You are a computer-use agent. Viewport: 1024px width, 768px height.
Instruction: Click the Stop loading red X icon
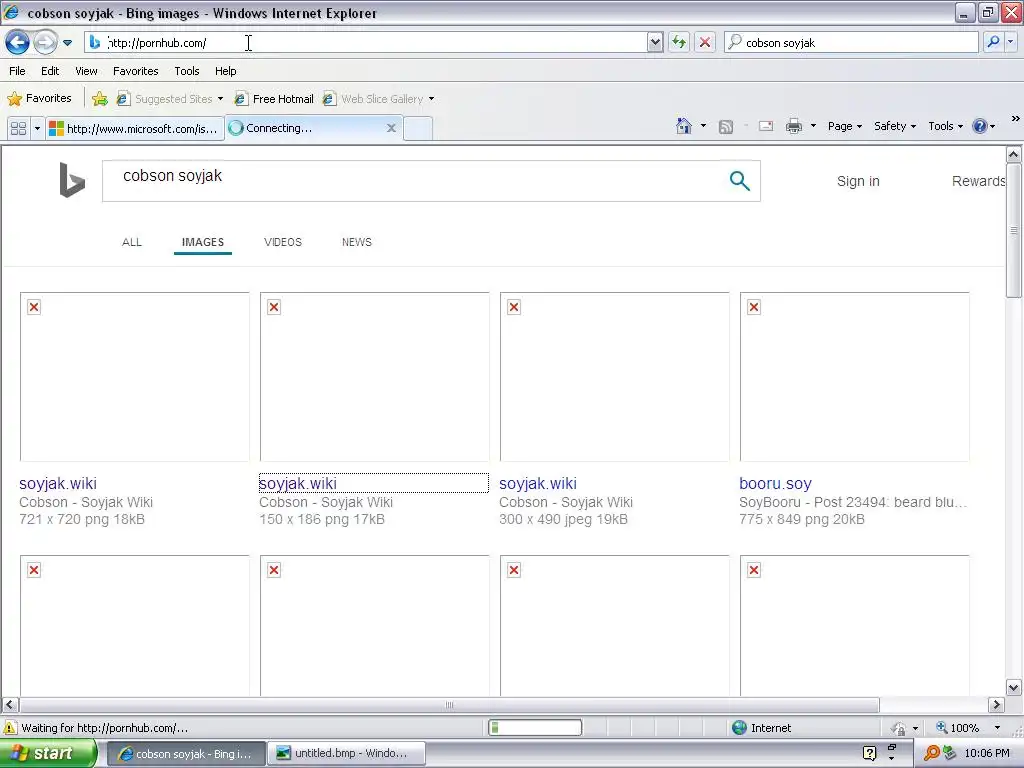[x=705, y=42]
